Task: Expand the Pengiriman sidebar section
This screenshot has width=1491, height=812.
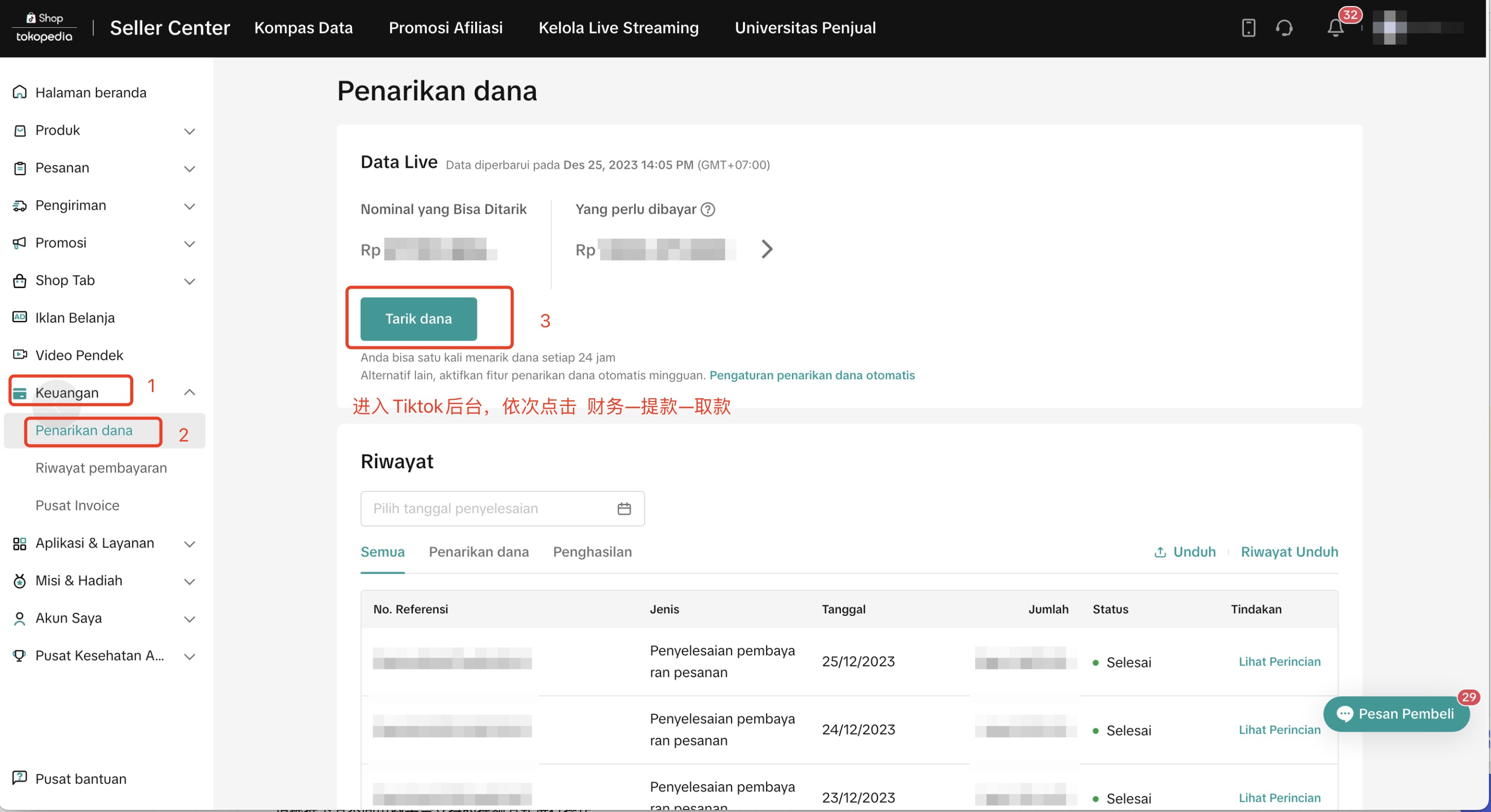Action: [189, 206]
